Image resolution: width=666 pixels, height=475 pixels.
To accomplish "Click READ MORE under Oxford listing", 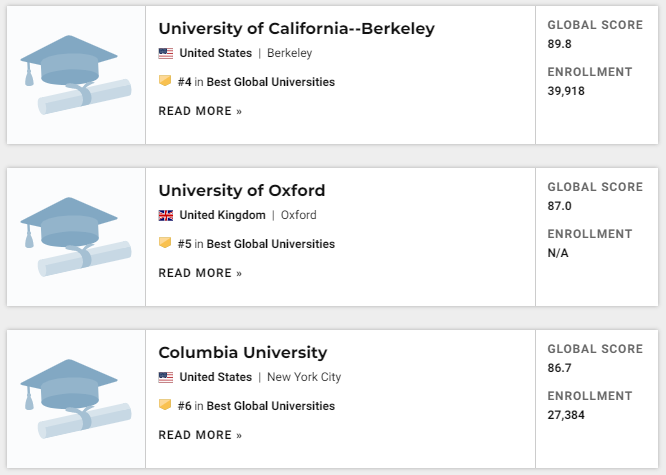I will 200,273.
